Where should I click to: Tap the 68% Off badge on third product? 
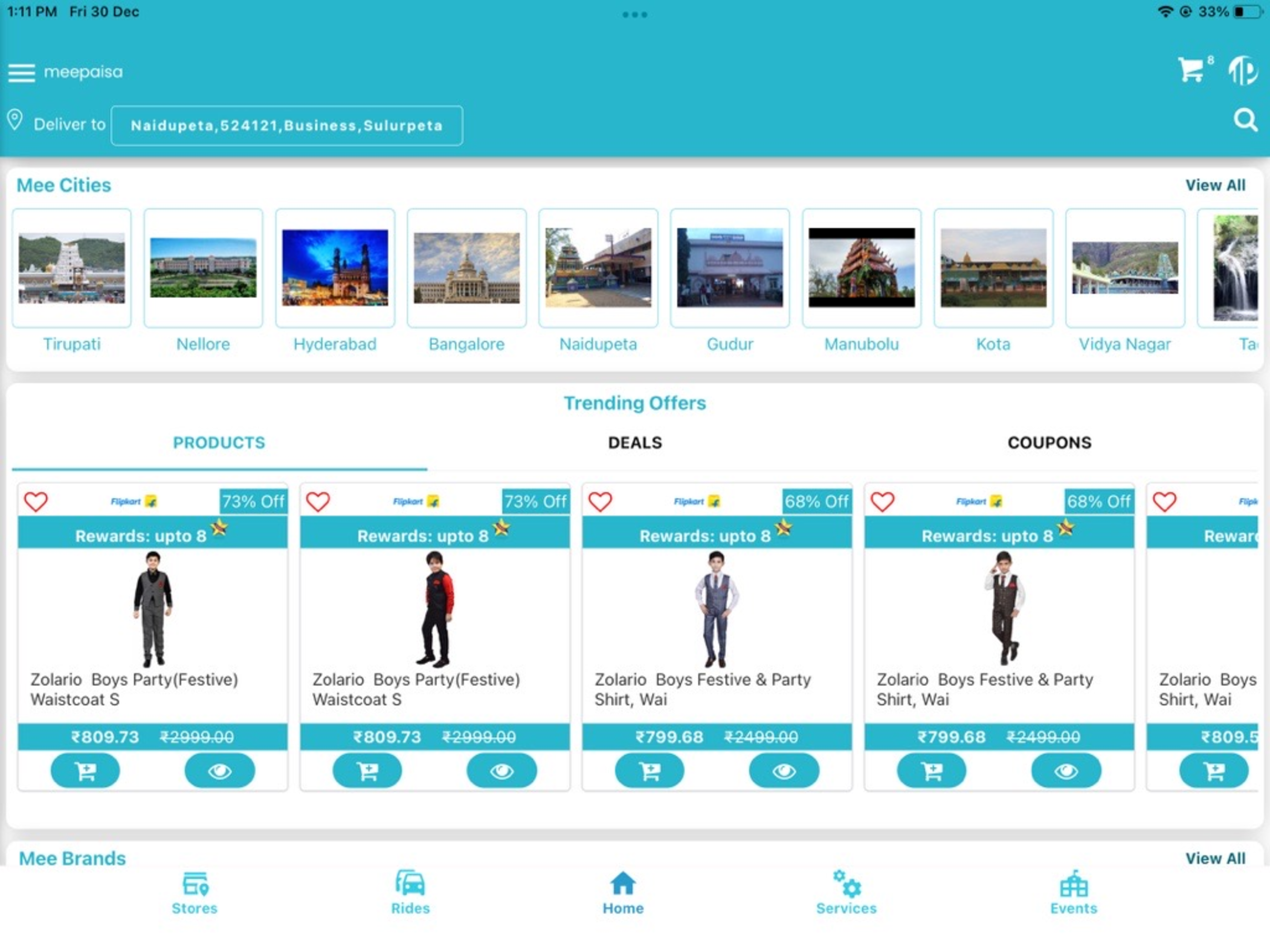(817, 501)
